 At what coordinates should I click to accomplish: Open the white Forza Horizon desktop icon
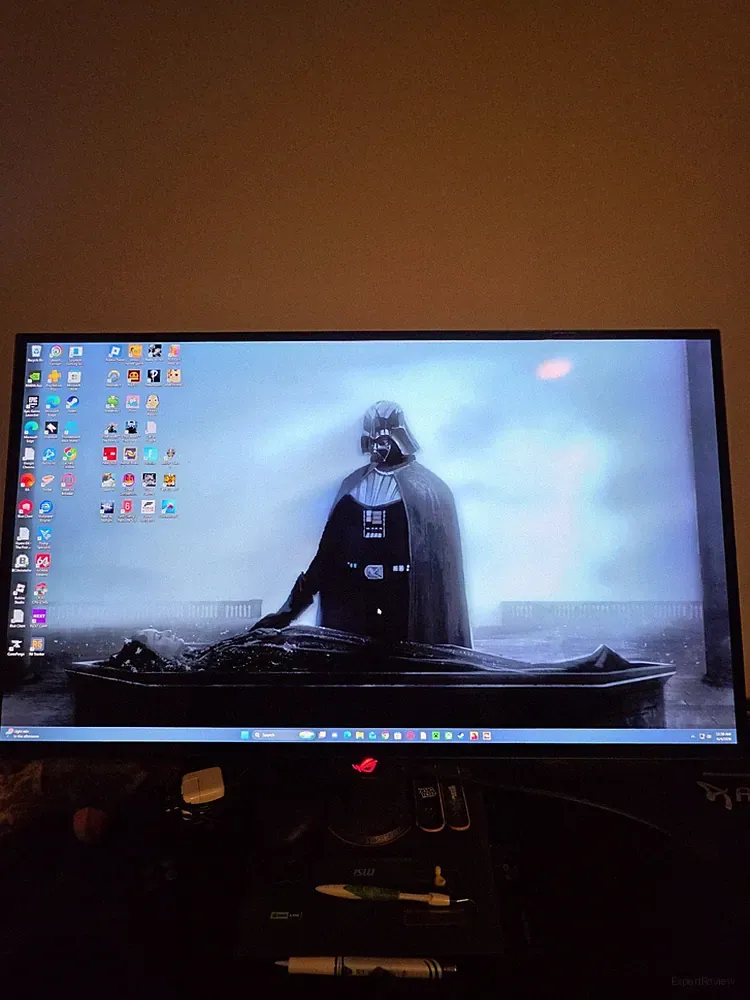(x=148, y=506)
